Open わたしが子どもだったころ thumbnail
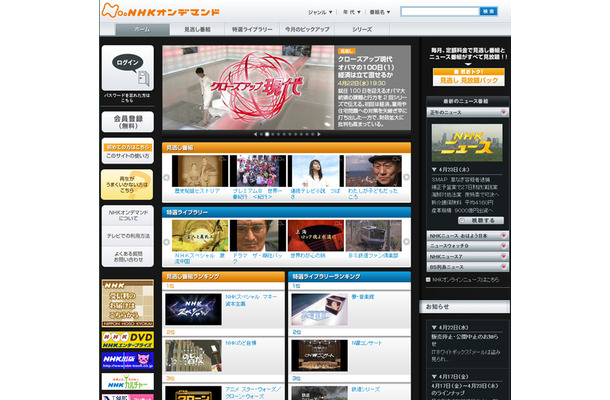Screen dimensions: 610x400 [373, 171]
